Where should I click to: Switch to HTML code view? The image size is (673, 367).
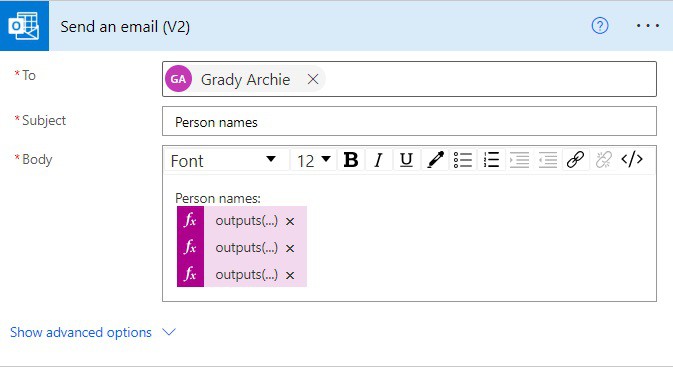coord(632,160)
